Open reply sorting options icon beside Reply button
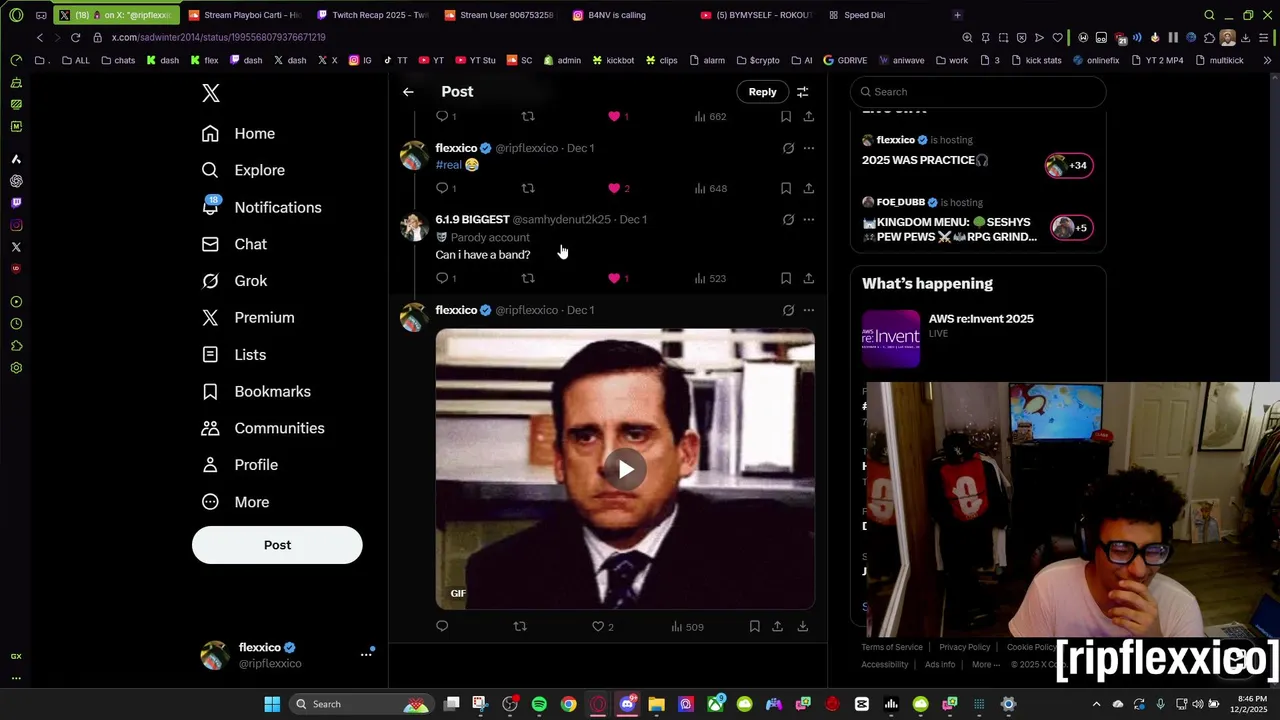This screenshot has height=720, width=1280. 802,92
